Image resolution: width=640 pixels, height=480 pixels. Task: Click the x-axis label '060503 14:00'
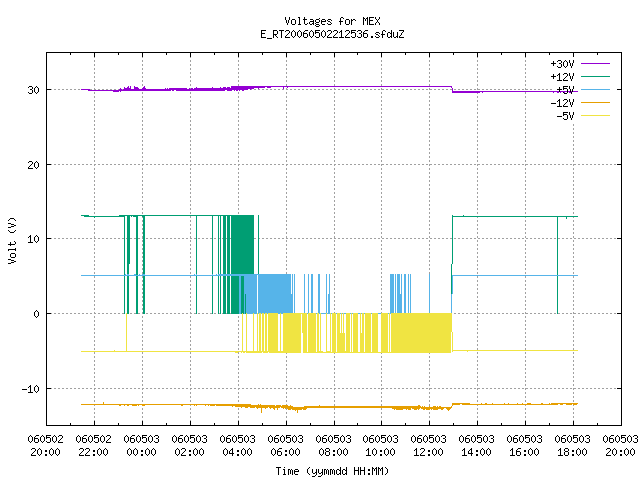click(x=476, y=446)
